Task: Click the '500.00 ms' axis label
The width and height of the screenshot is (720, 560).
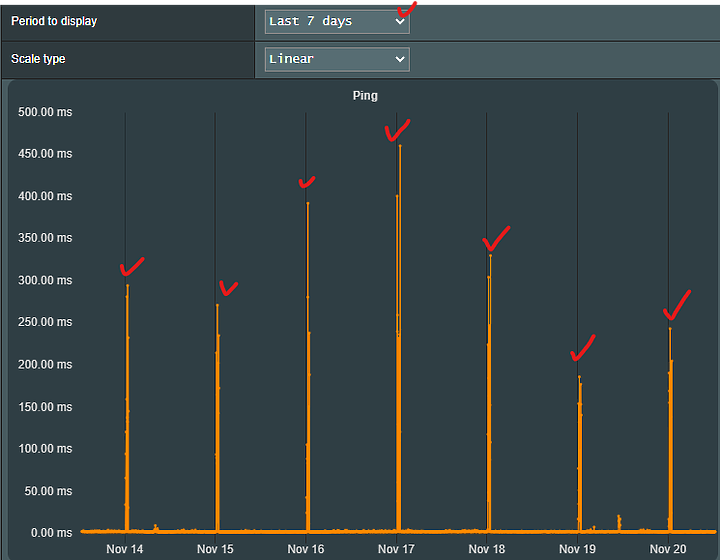Action: coord(45,112)
